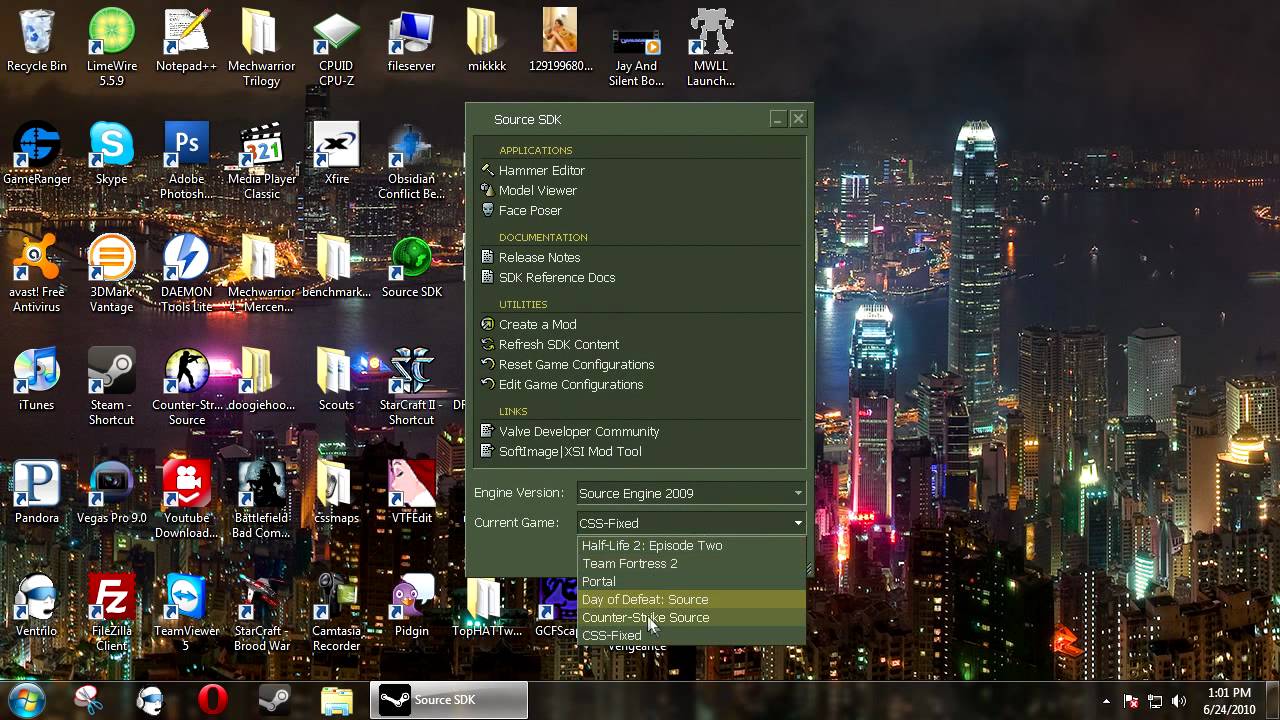Open GameRanger desktop shortcut

point(37,154)
